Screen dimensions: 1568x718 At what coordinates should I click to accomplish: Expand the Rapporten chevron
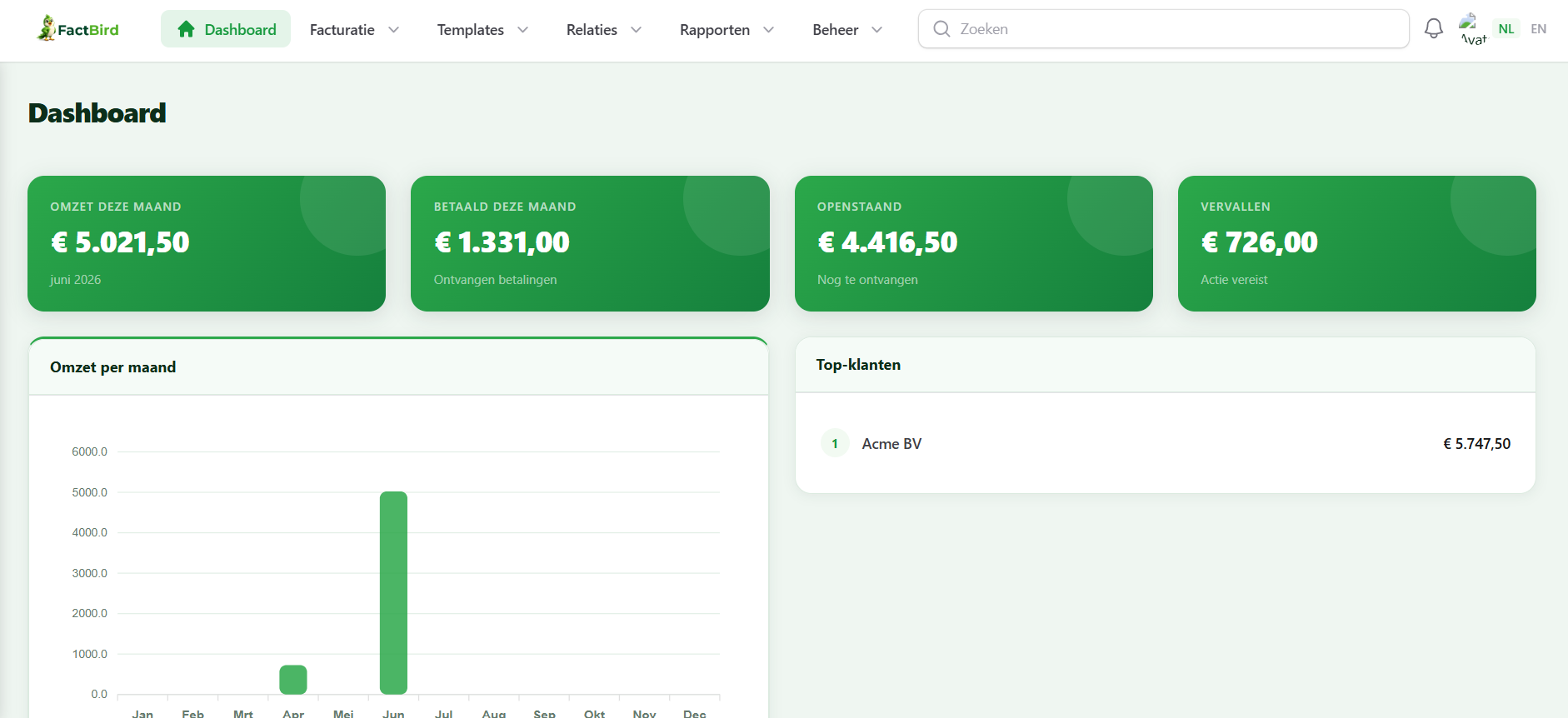[x=769, y=30]
